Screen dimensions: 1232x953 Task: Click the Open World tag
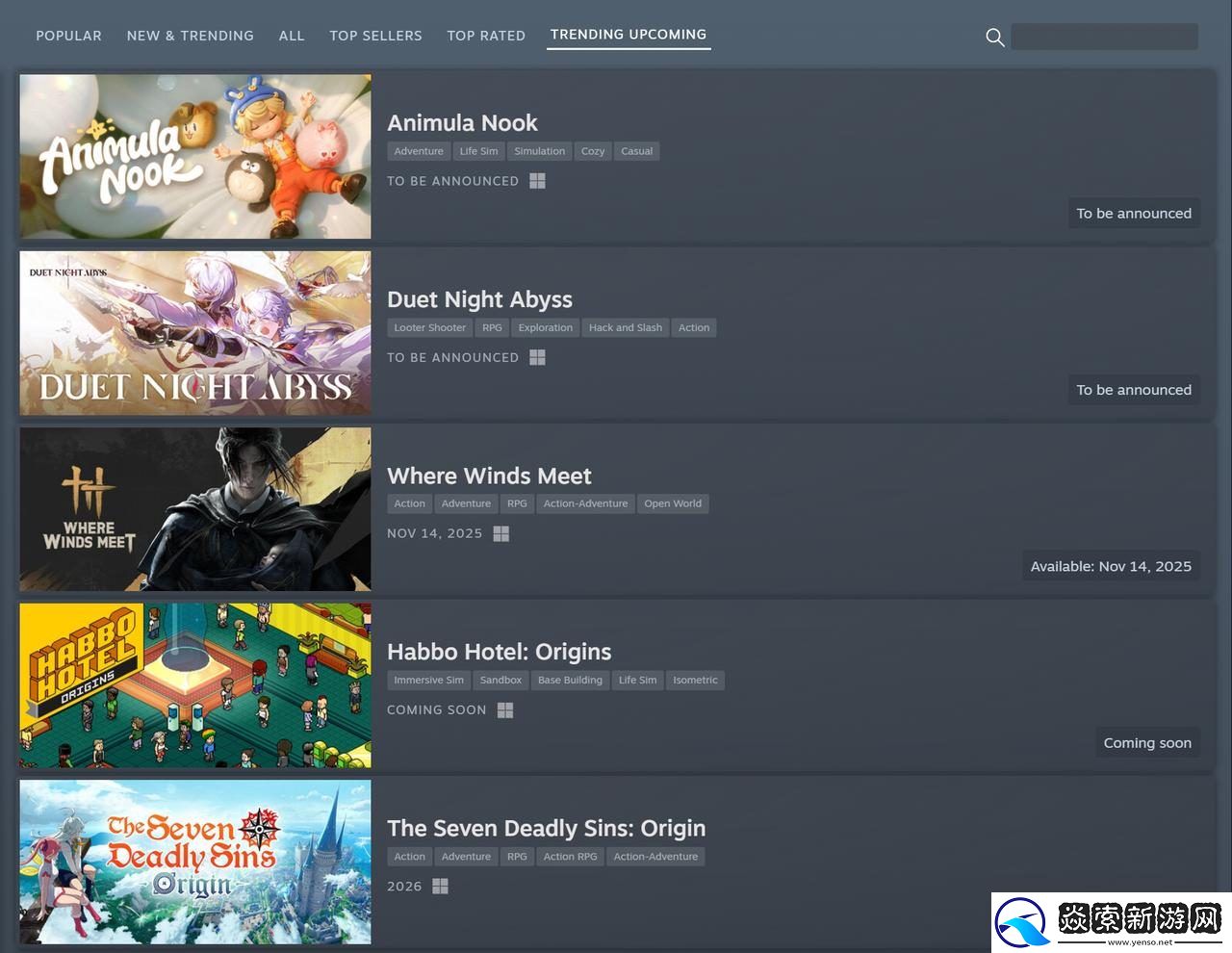tap(672, 503)
